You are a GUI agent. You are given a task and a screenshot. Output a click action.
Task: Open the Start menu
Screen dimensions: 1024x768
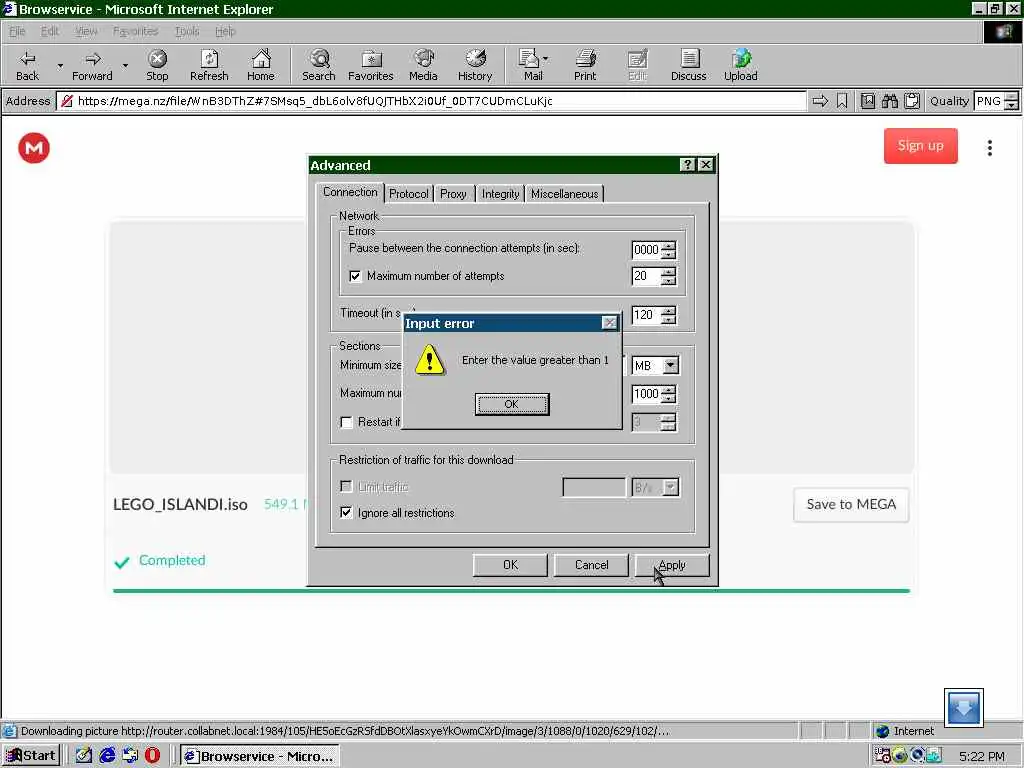tap(31, 756)
